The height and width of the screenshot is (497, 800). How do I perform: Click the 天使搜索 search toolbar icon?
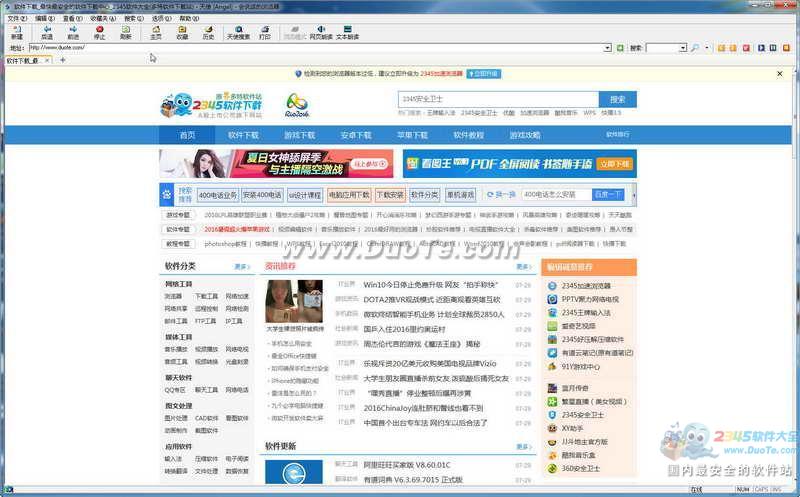[x=238, y=33]
